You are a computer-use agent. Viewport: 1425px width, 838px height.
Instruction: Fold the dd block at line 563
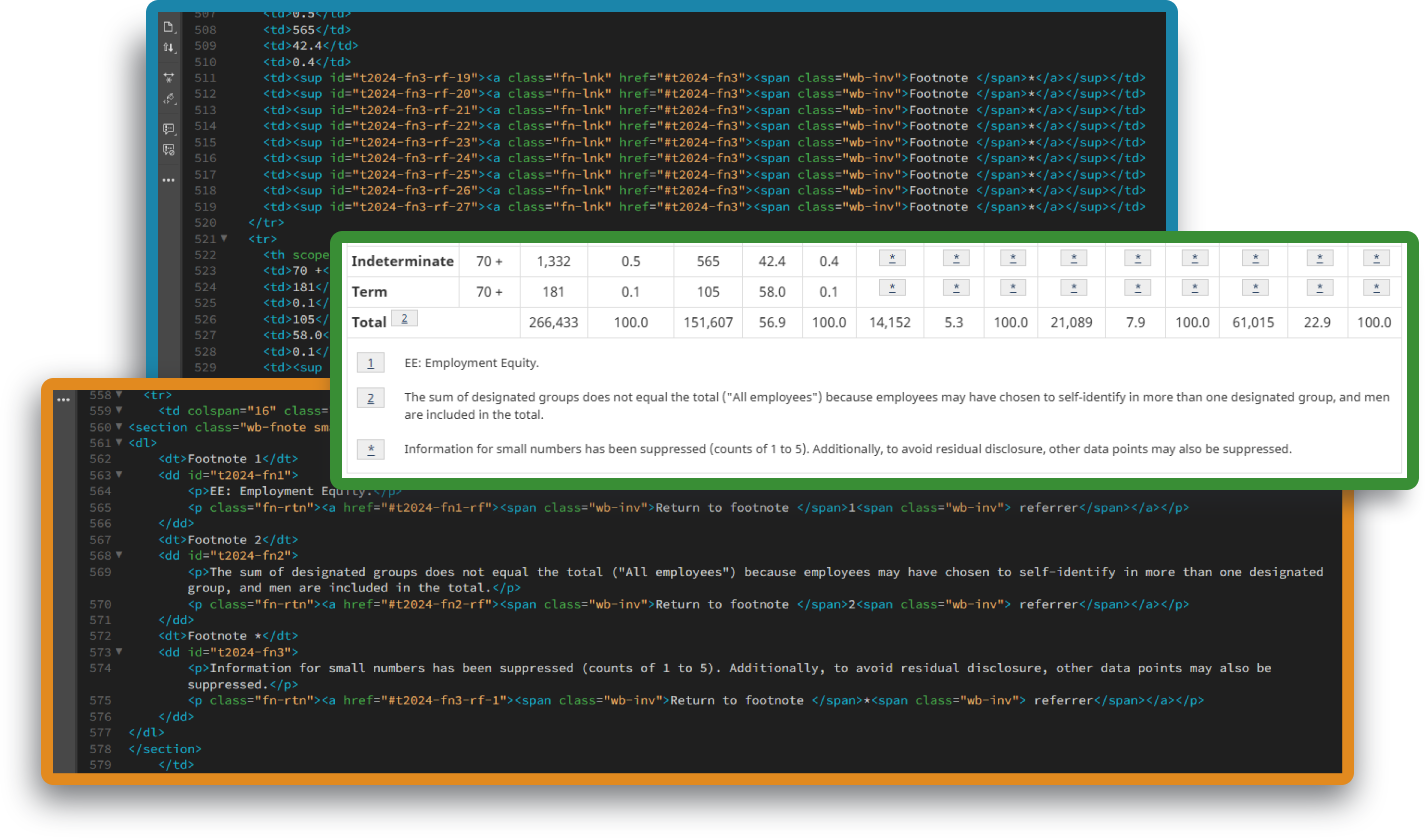pos(119,475)
